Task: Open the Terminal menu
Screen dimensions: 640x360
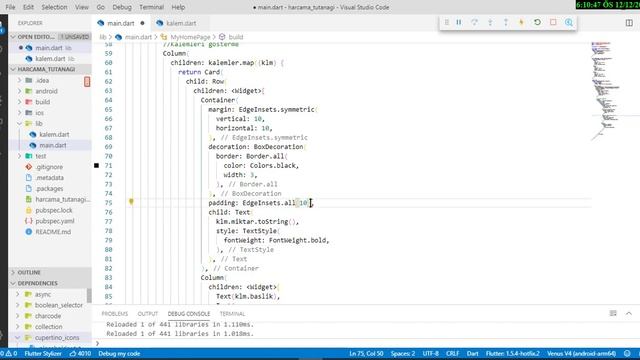Action: 151,7
